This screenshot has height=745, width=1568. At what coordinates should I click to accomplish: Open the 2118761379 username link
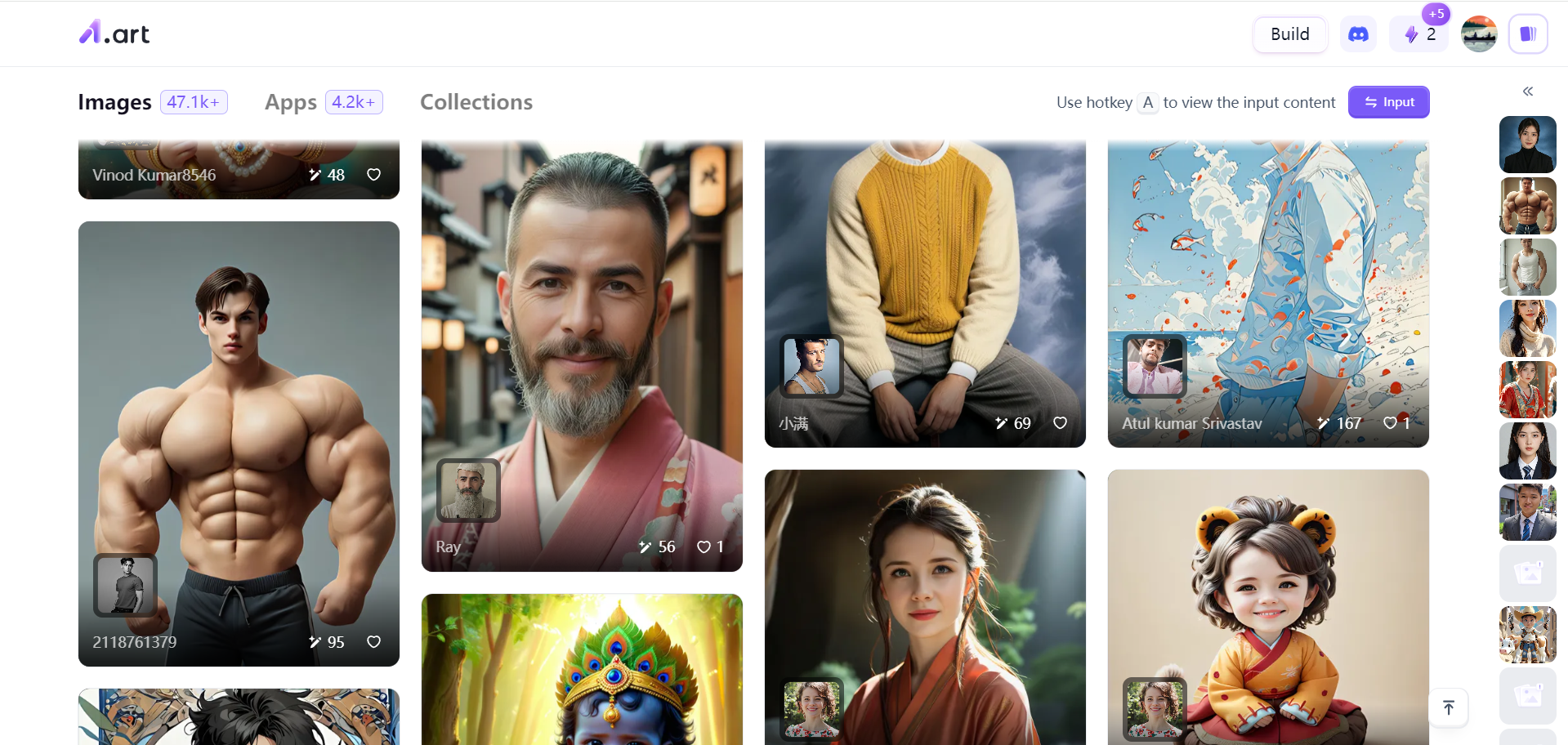tap(134, 642)
